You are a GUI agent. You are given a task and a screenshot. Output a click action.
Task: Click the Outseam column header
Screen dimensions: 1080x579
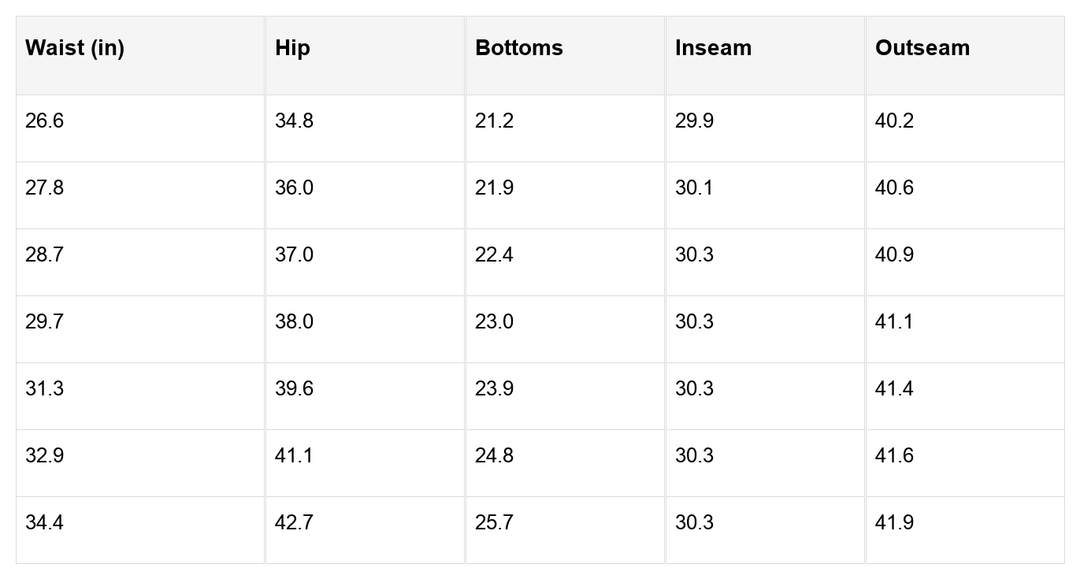point(922,48)
